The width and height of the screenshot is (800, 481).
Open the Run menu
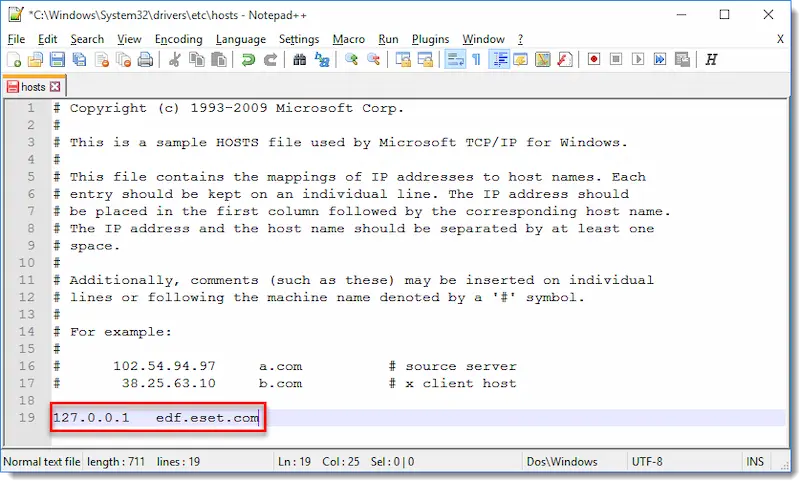coord(388,39)
